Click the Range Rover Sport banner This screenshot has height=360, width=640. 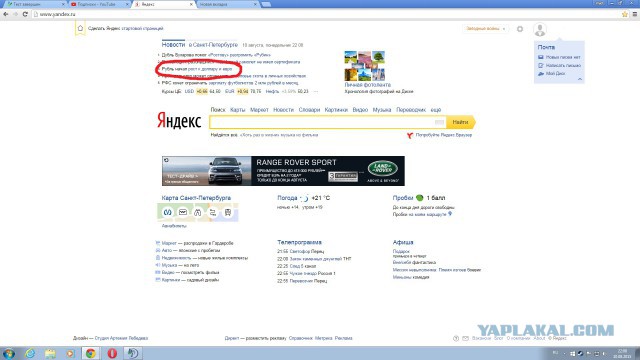(x=283, y=171)
